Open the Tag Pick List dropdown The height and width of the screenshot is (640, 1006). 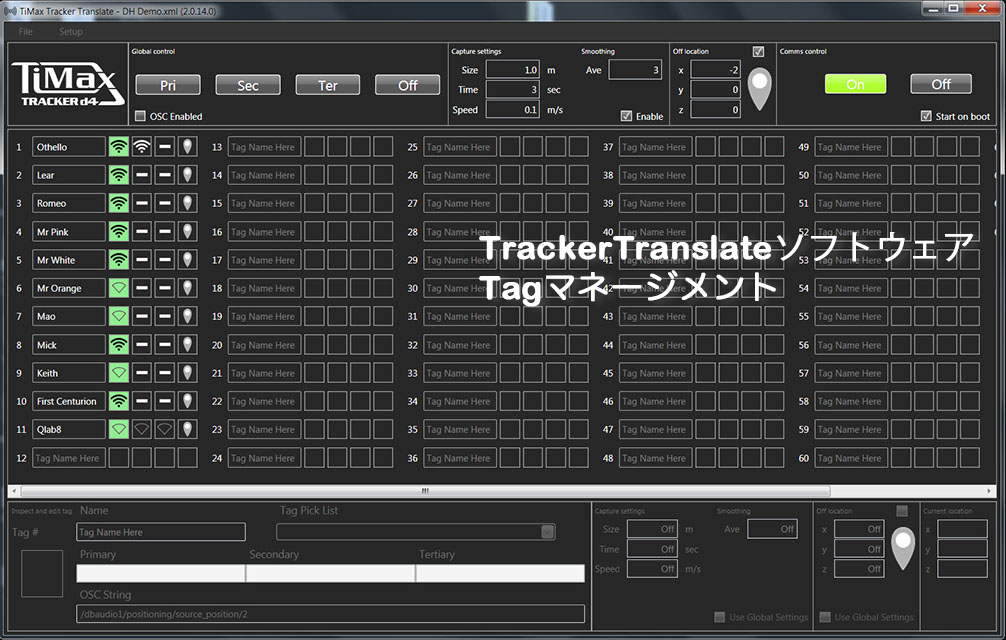(x=547, y=532)
